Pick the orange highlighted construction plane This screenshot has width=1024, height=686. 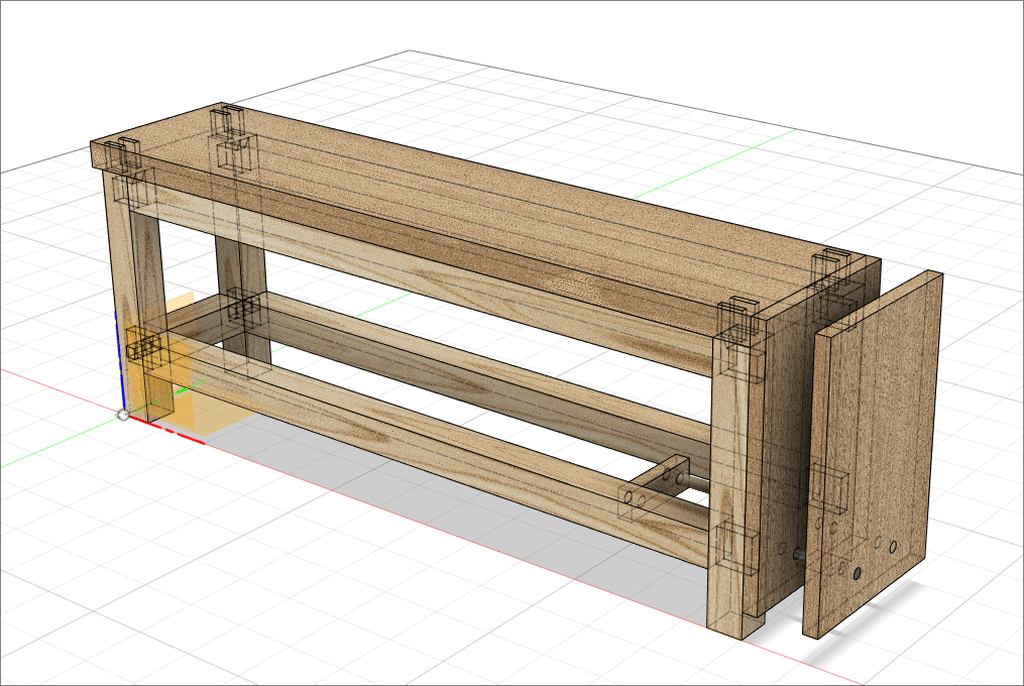pos(168,367)
